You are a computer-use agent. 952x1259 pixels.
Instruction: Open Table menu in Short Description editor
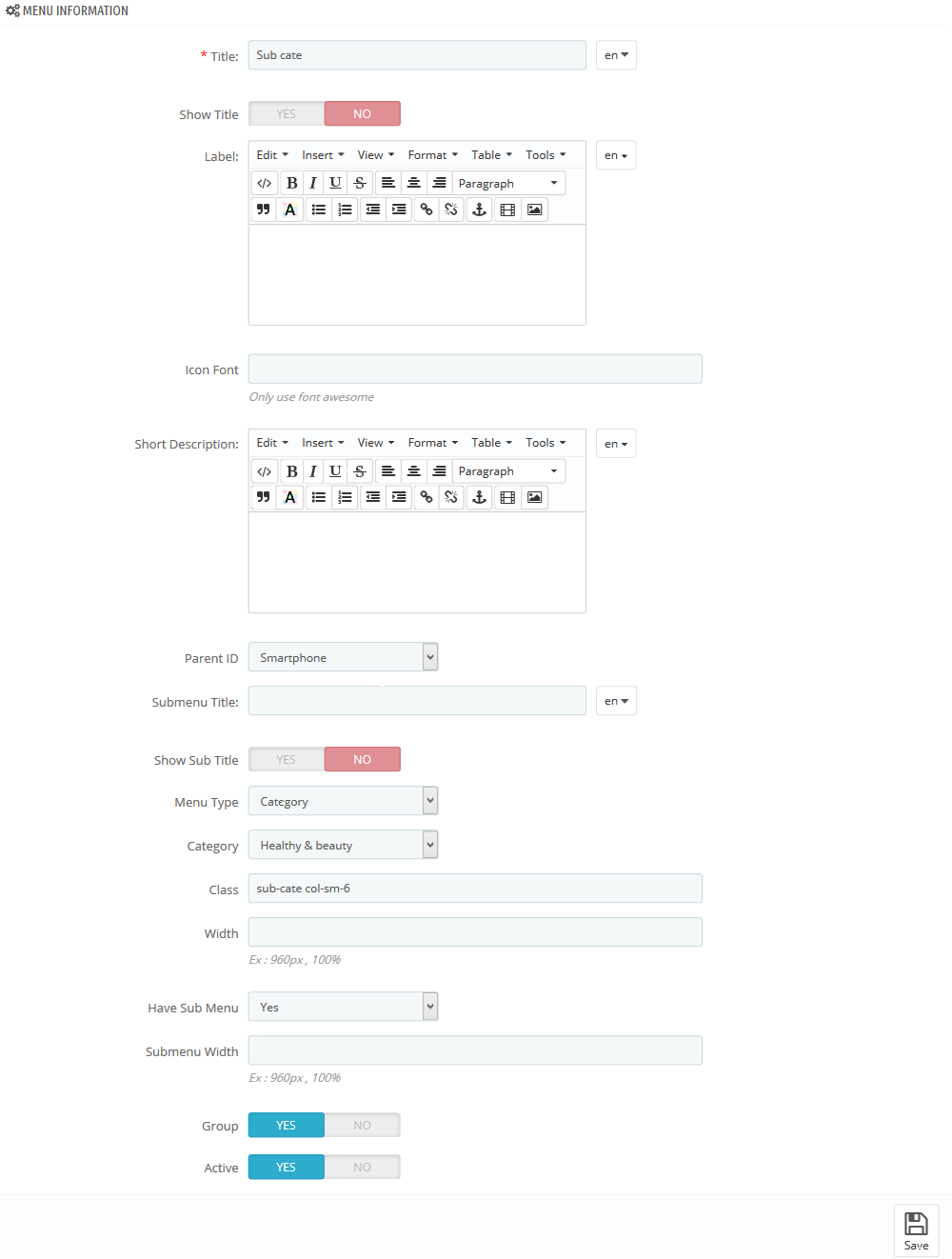(491, 443)
